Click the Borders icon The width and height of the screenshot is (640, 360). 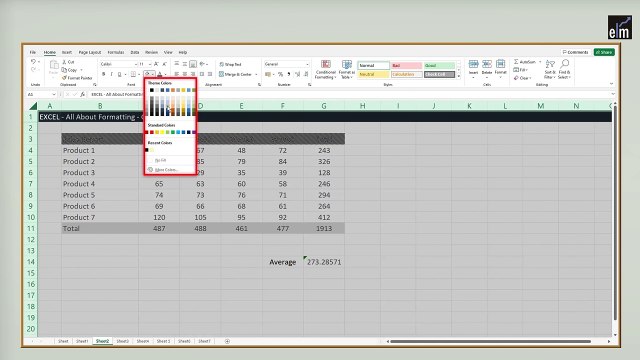coord(133,74)
